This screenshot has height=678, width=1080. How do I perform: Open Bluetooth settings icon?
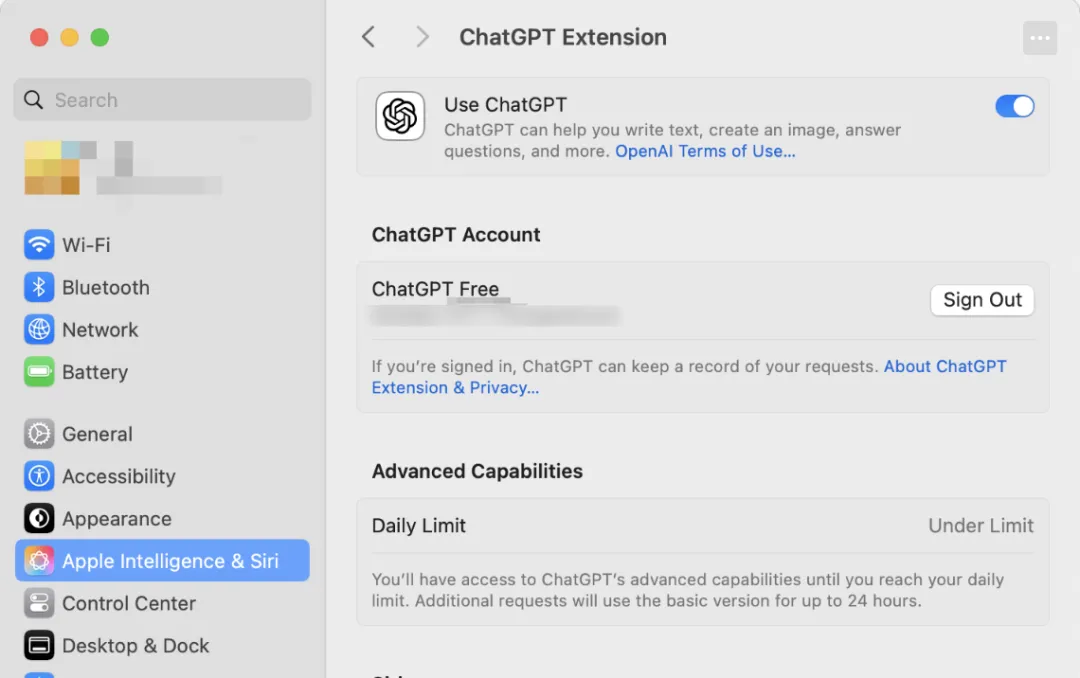[39, 287]
